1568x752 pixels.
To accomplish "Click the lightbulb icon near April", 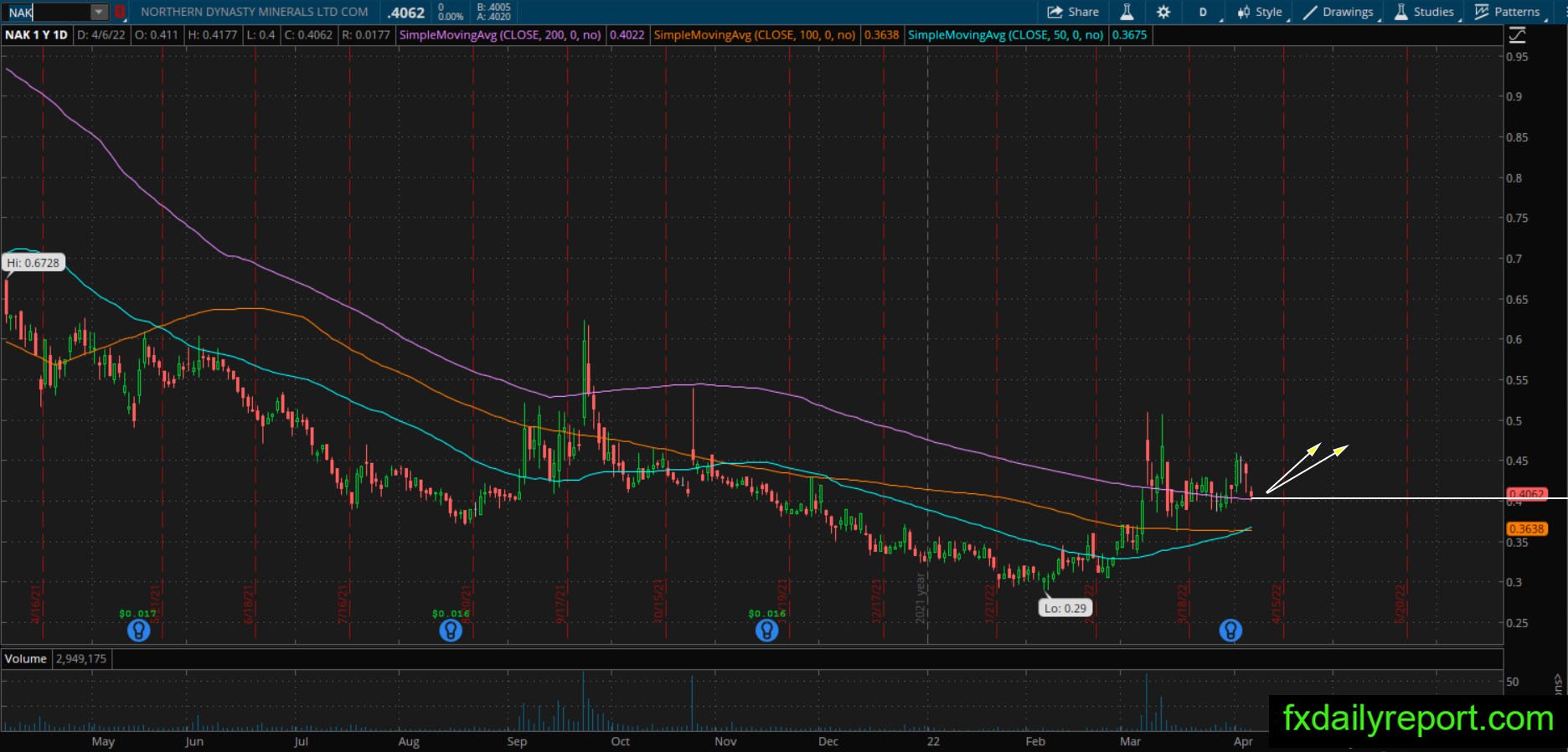I will (x=1230, y=630).
